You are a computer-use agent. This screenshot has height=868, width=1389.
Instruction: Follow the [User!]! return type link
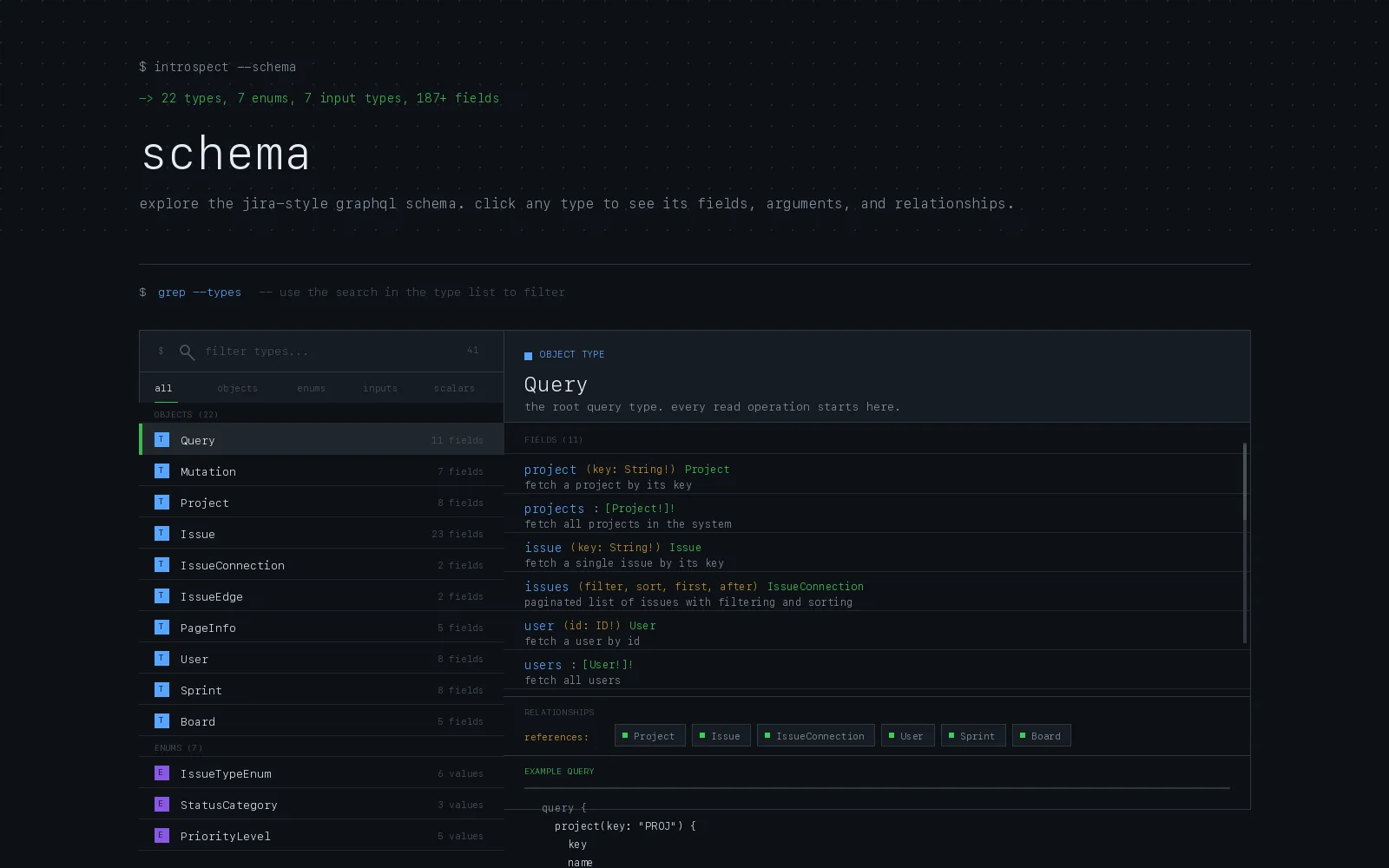(608, 665)
